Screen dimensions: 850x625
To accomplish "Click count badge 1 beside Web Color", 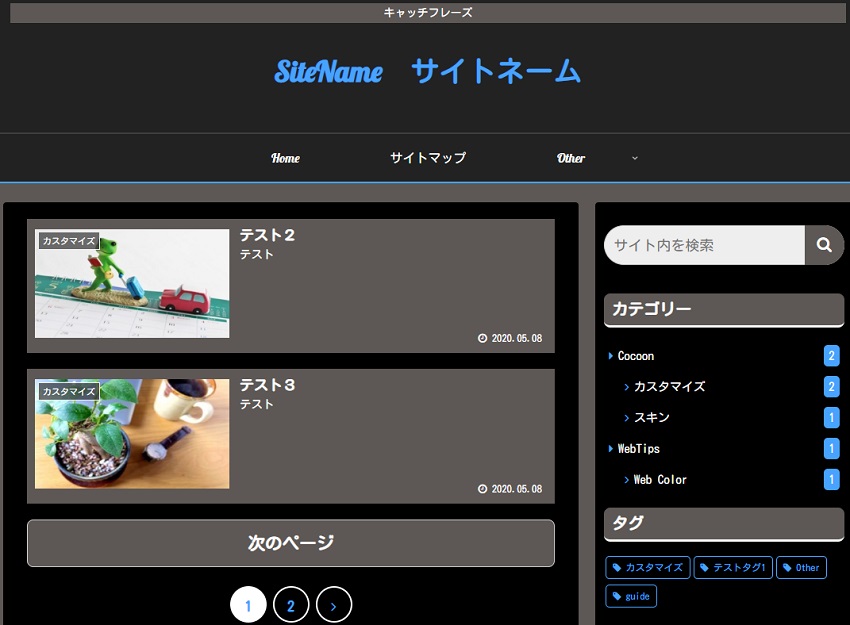I will click(x=832, y=480).
